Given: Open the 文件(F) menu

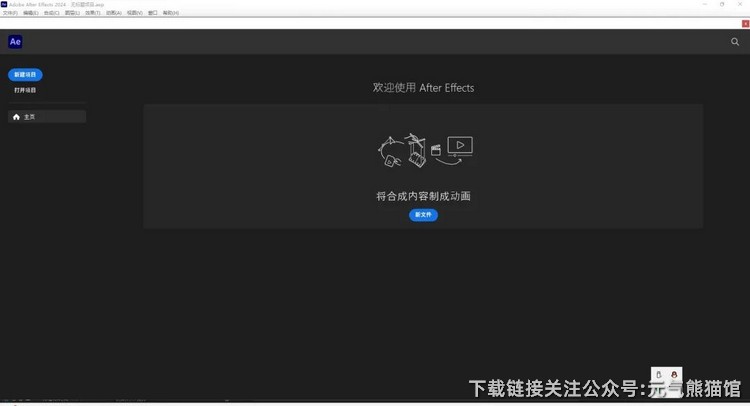Looking at the screenshot, I should (x=10, y=13).
